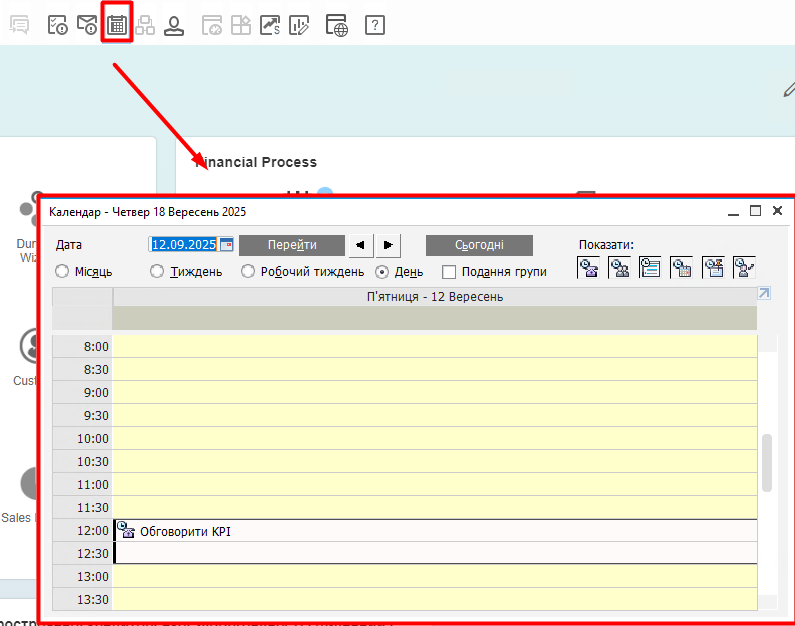Enable the Подання групи checkbox

tap(449, 271)
